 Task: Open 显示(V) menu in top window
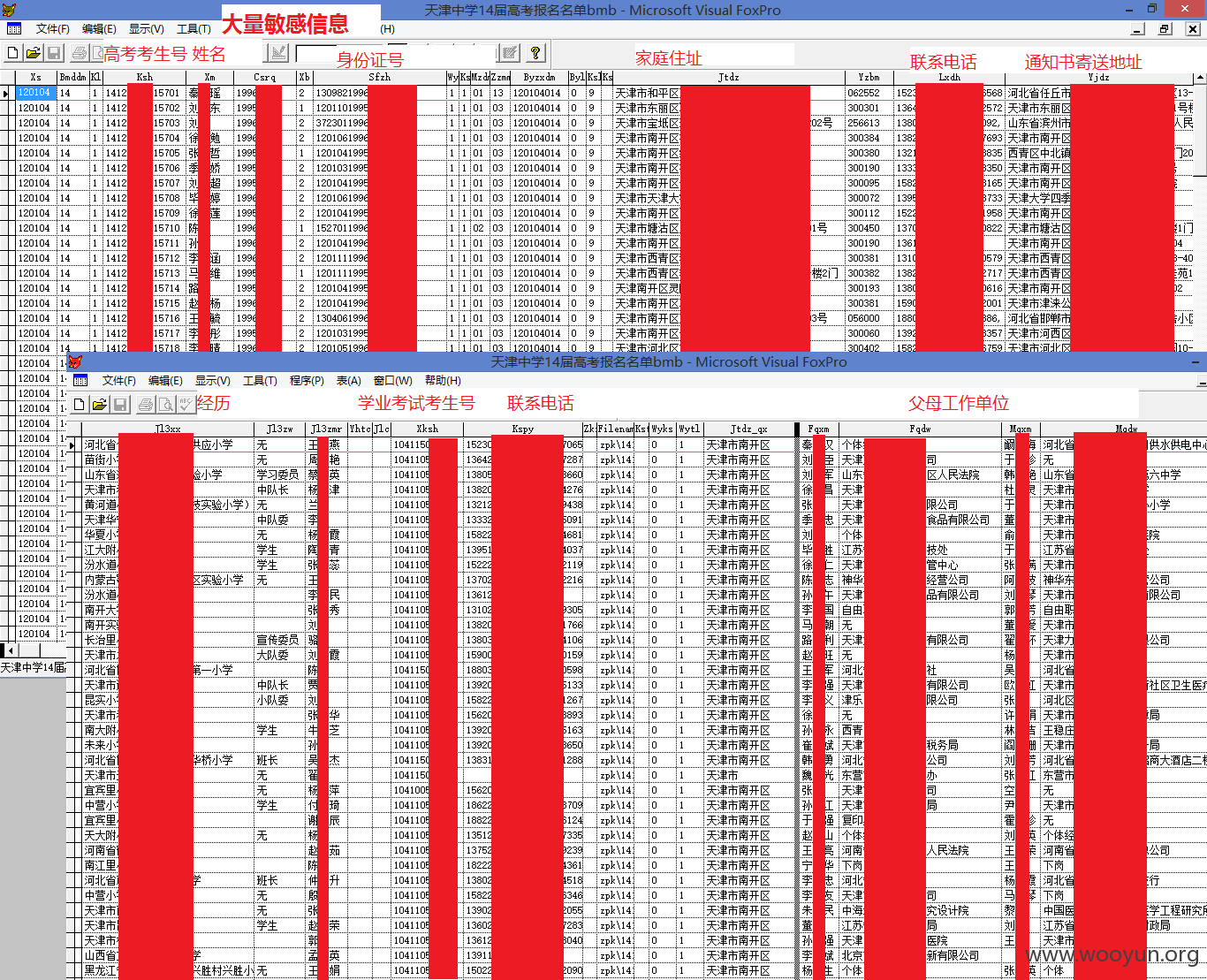(x=147, y=29)
